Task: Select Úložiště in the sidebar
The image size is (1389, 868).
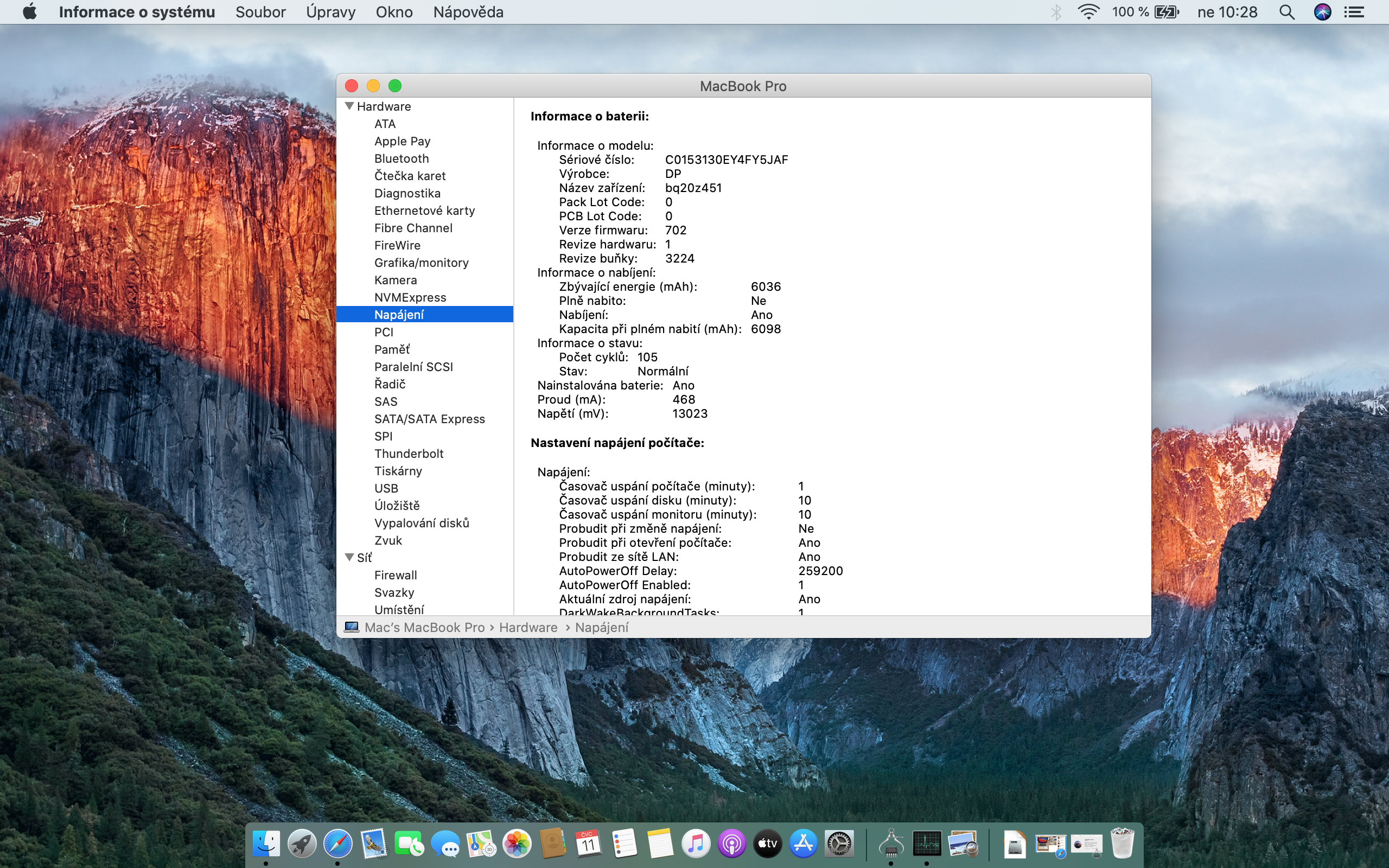Action: (x=397, y=506)
